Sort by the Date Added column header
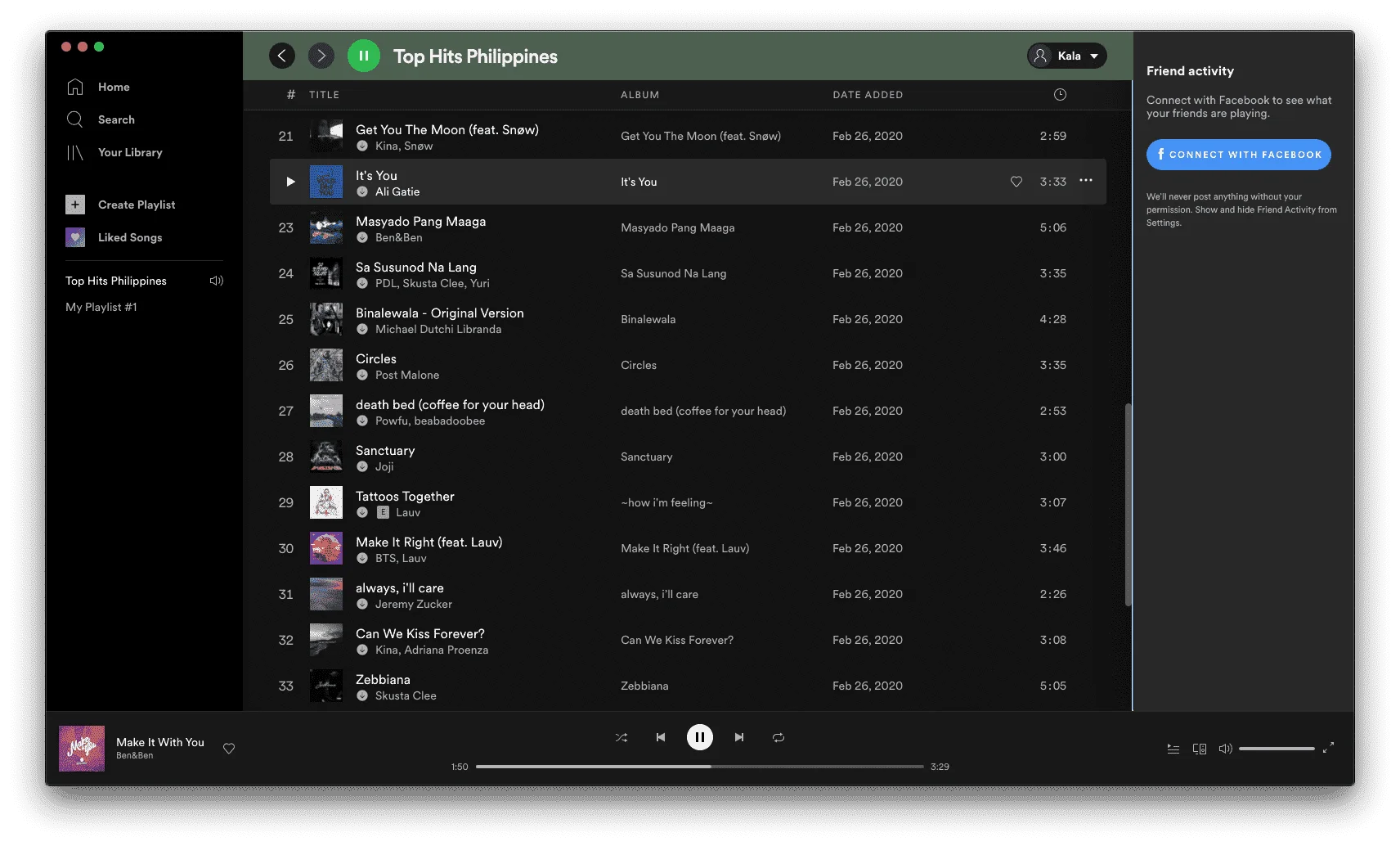This screenshot has height=846, width=1400. (868, 95)
